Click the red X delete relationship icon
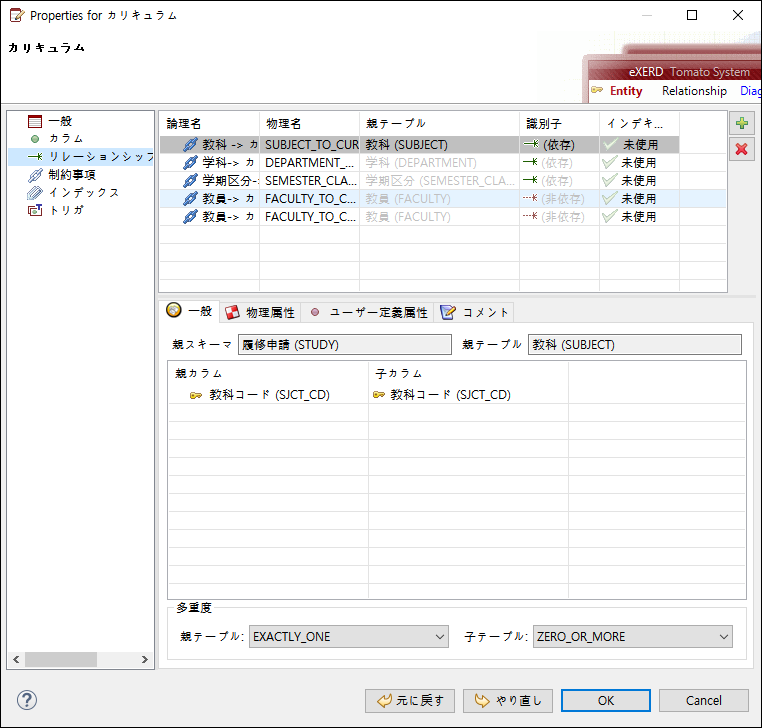 (x=741, y=149)
